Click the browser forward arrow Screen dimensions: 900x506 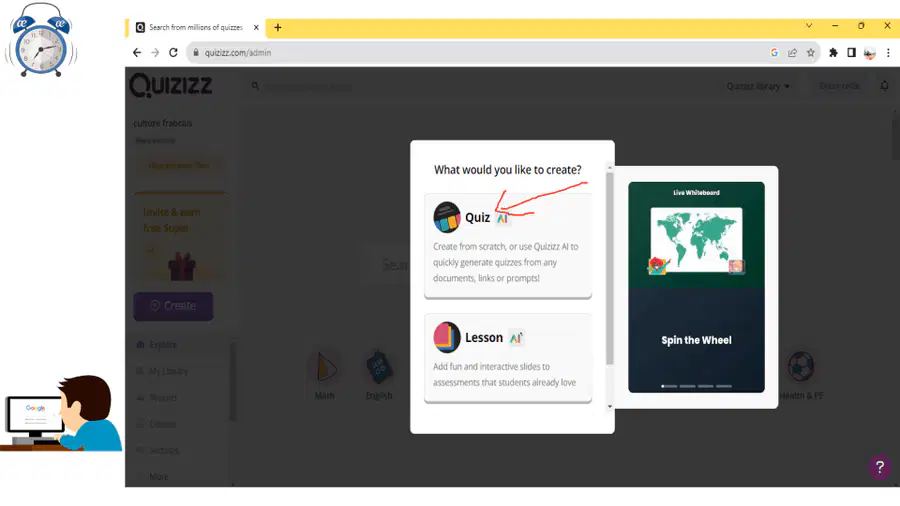(x=155, y=53)
